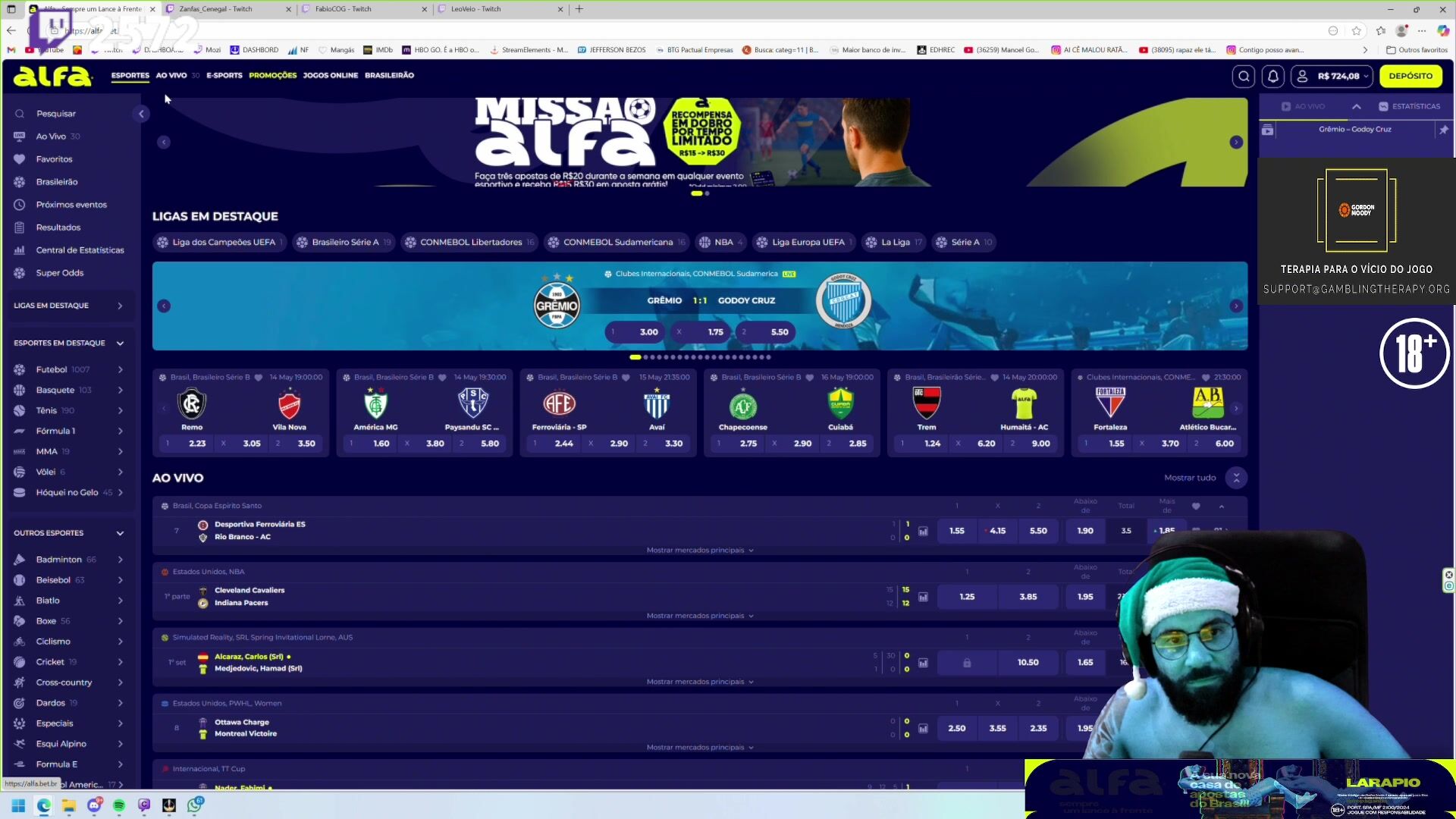
Task: Open statistics icon for Cleveland Cavaliers match
Action: pos(923,597)
